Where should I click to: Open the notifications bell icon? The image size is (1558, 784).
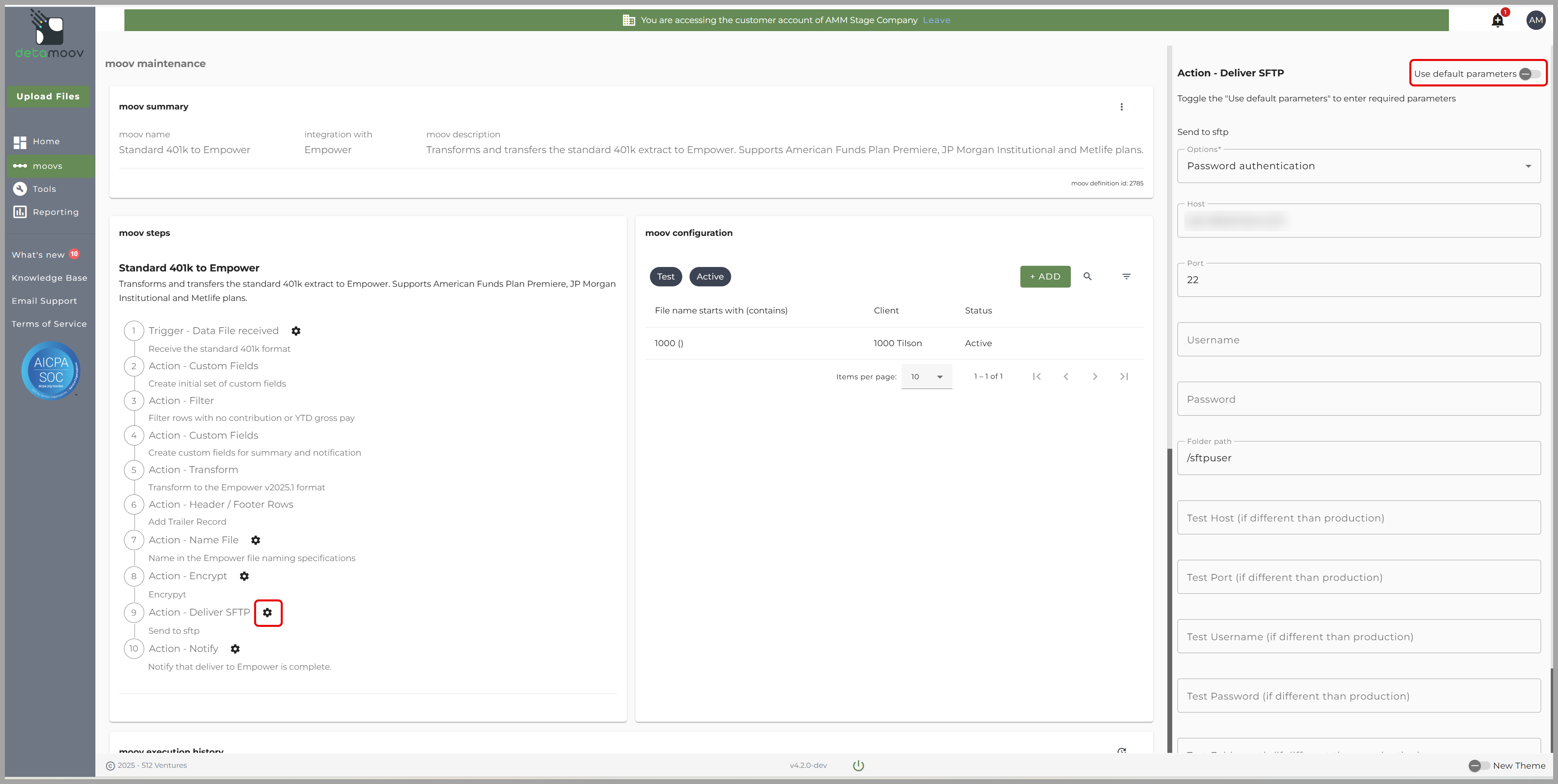point(1497,21)
